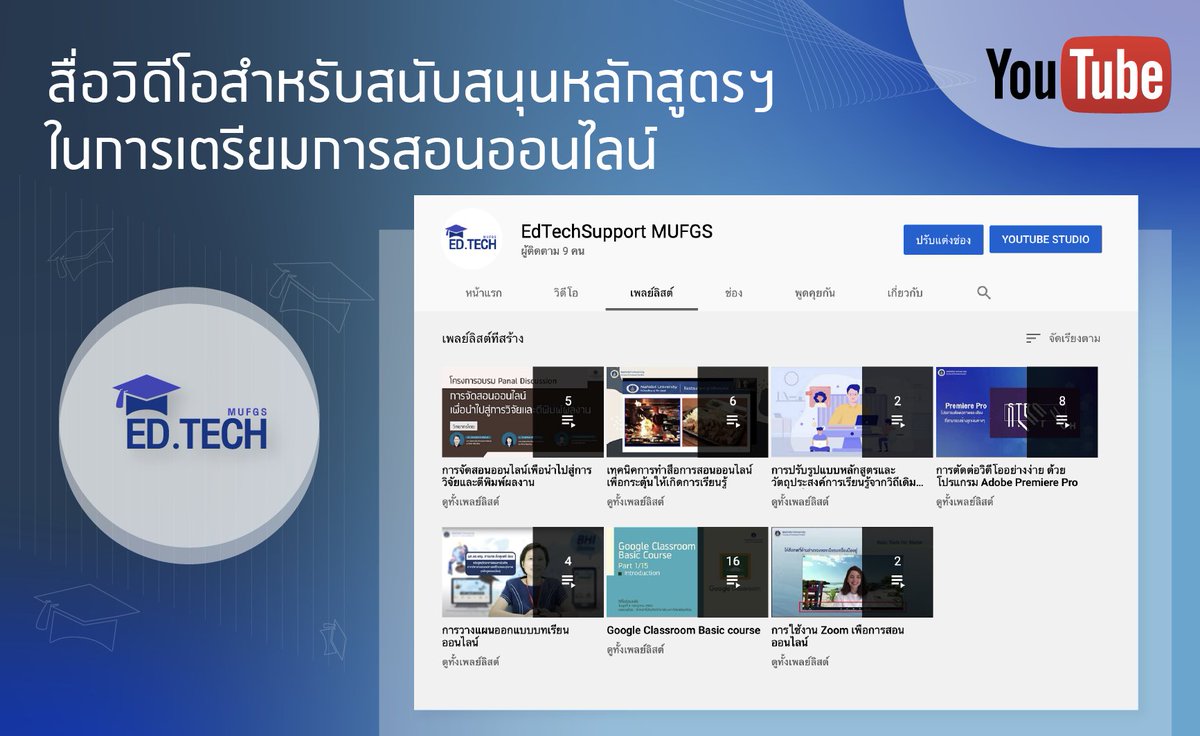Open the ช่อง tab
The image size is (1200, 736).
733,293
